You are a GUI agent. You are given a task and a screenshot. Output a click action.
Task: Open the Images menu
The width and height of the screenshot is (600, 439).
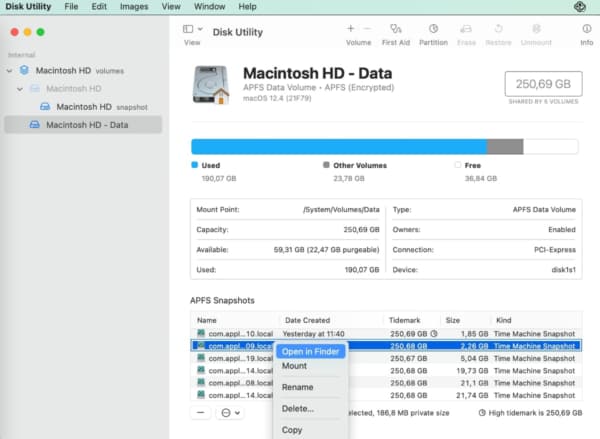coord(134,7)
